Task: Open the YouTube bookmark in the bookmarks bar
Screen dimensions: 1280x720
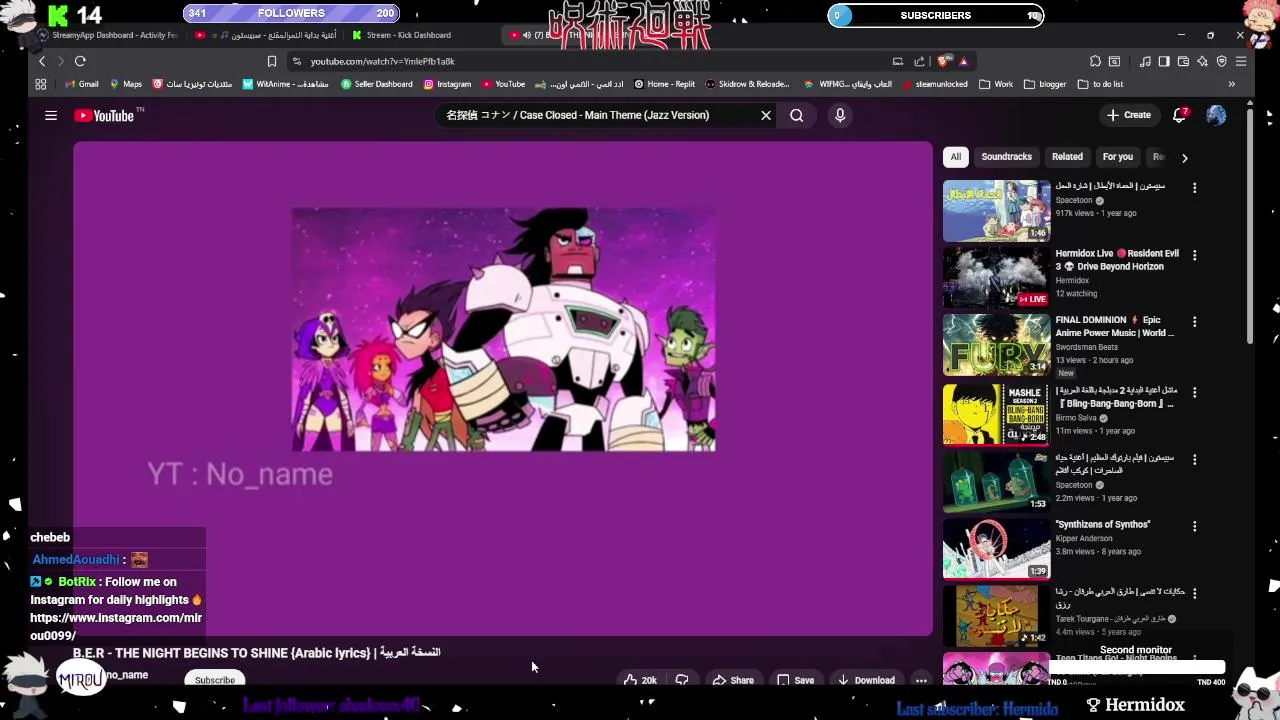Action: tap(504, 85)
